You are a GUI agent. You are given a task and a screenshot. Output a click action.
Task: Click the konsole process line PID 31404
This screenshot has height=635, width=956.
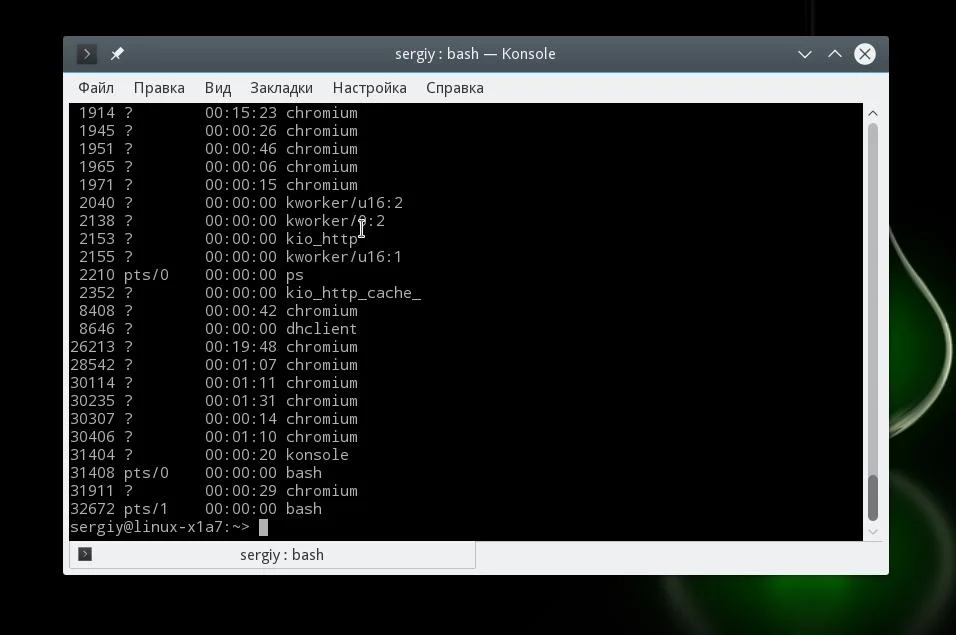pyautogui.click(x=209, y=455)
